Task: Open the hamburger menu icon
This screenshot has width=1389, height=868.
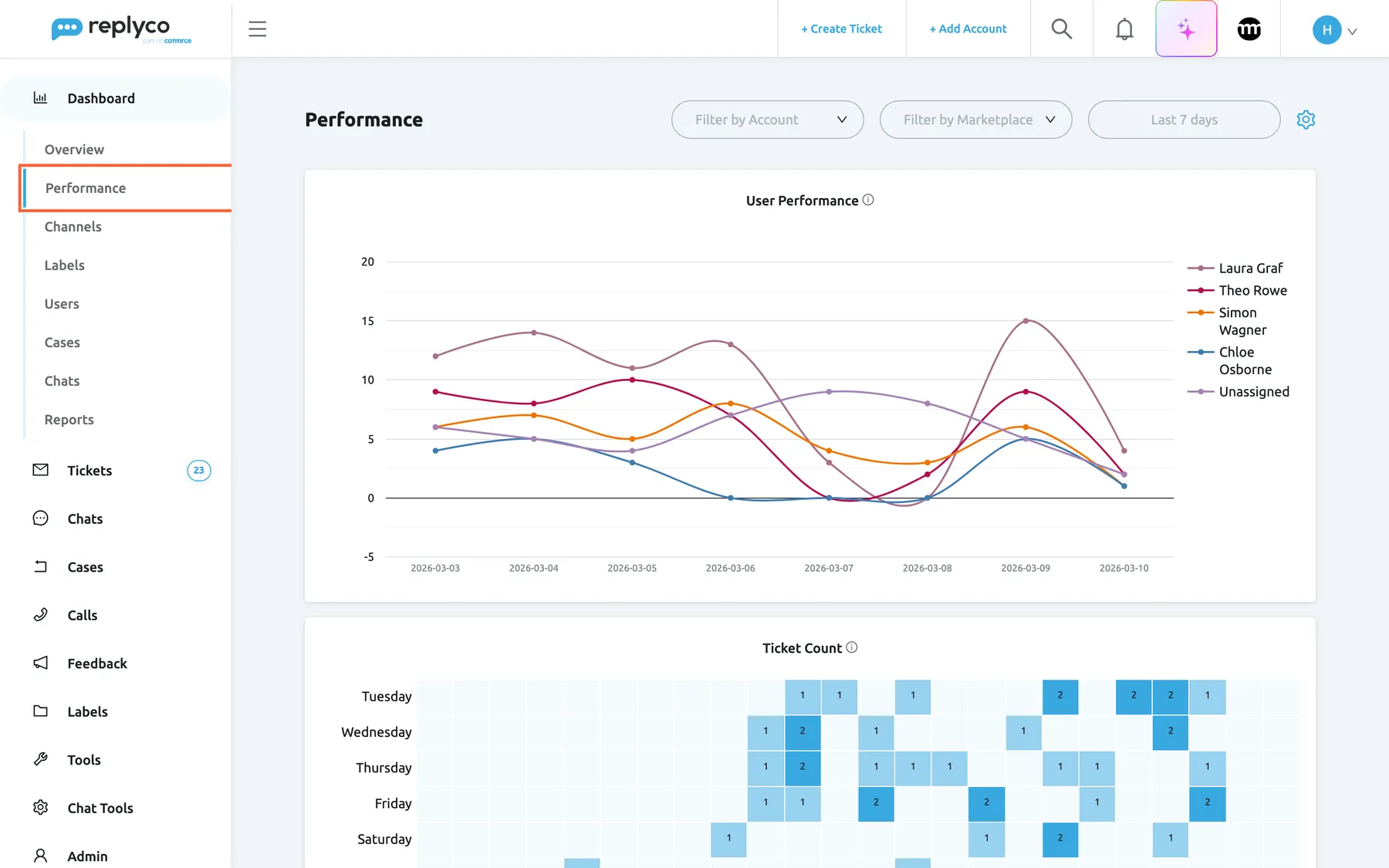Action: 257,29
